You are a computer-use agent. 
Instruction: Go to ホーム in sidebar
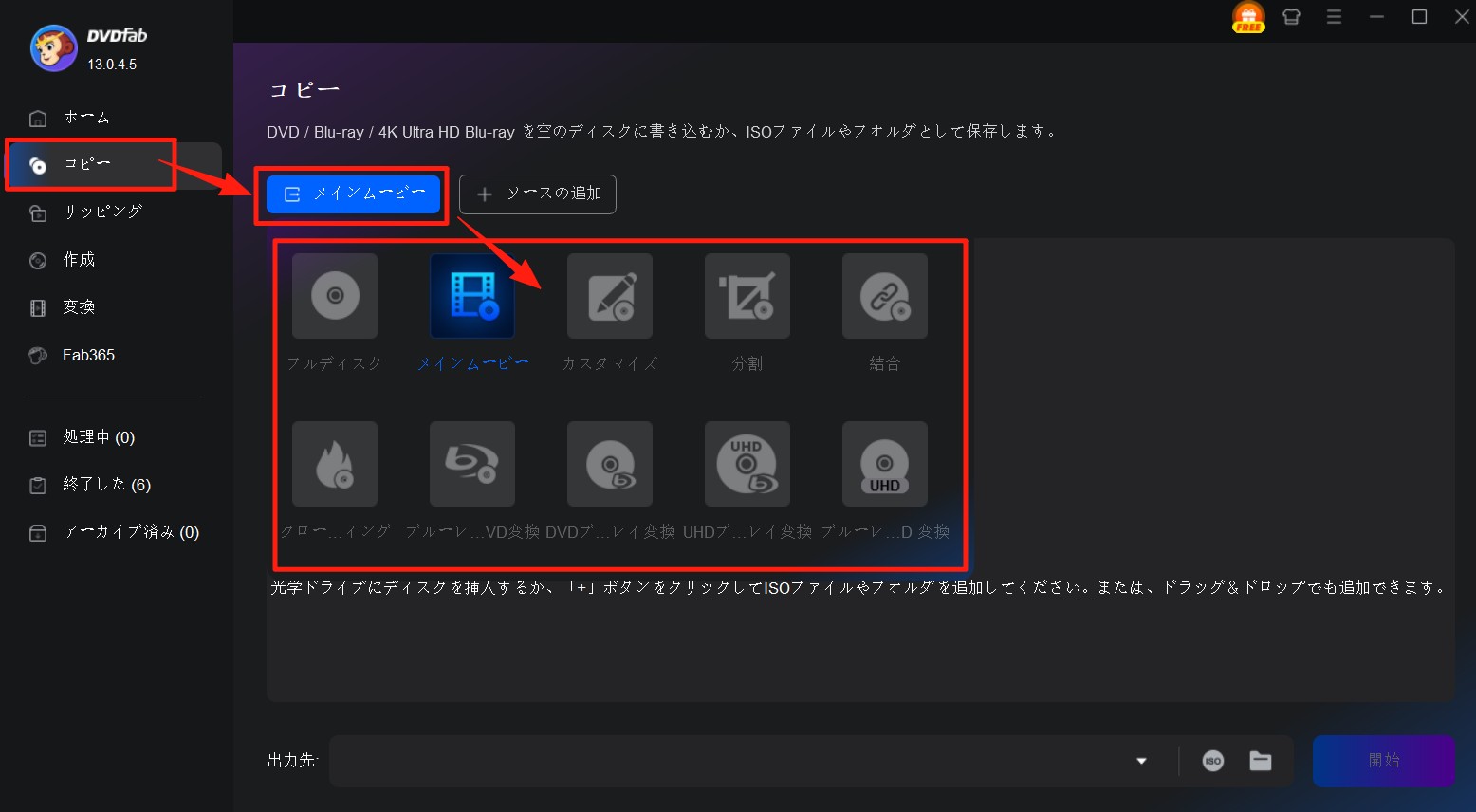coord(114,118)
